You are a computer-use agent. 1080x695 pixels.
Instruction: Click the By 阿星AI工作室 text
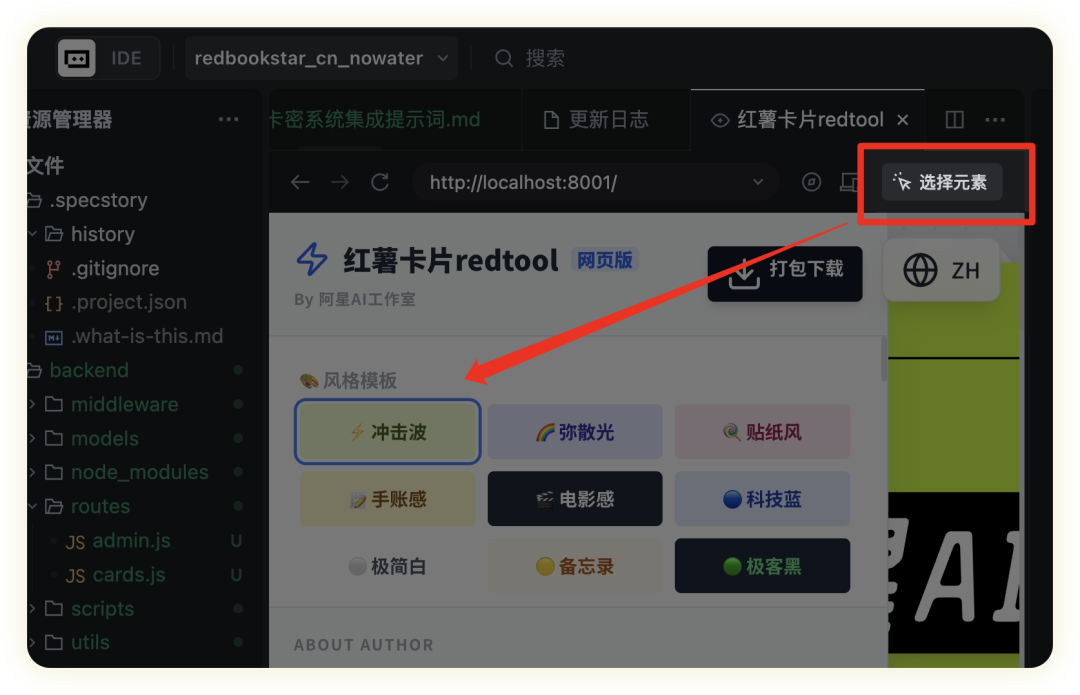[355, 300]
